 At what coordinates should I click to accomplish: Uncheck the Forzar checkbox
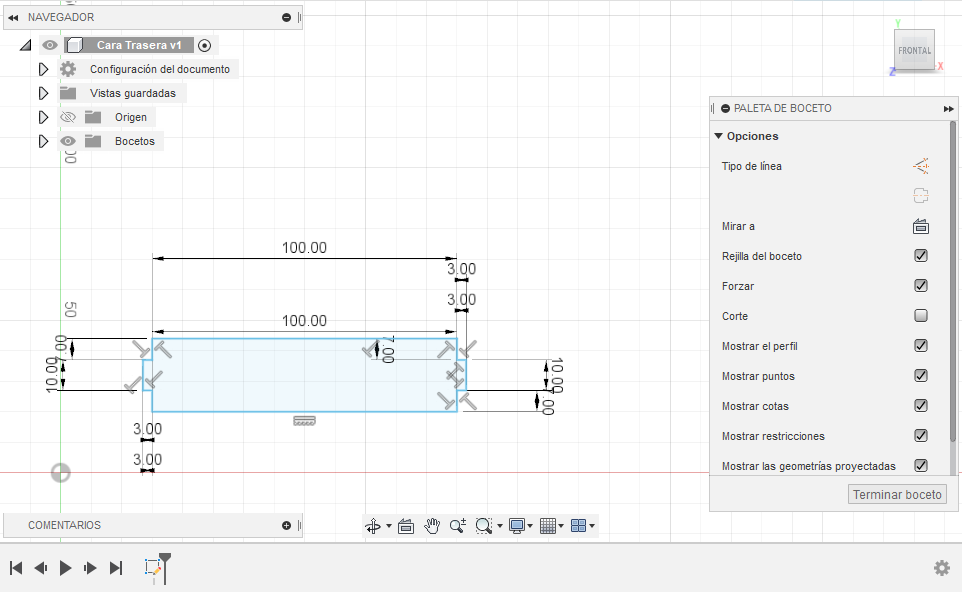921,286
